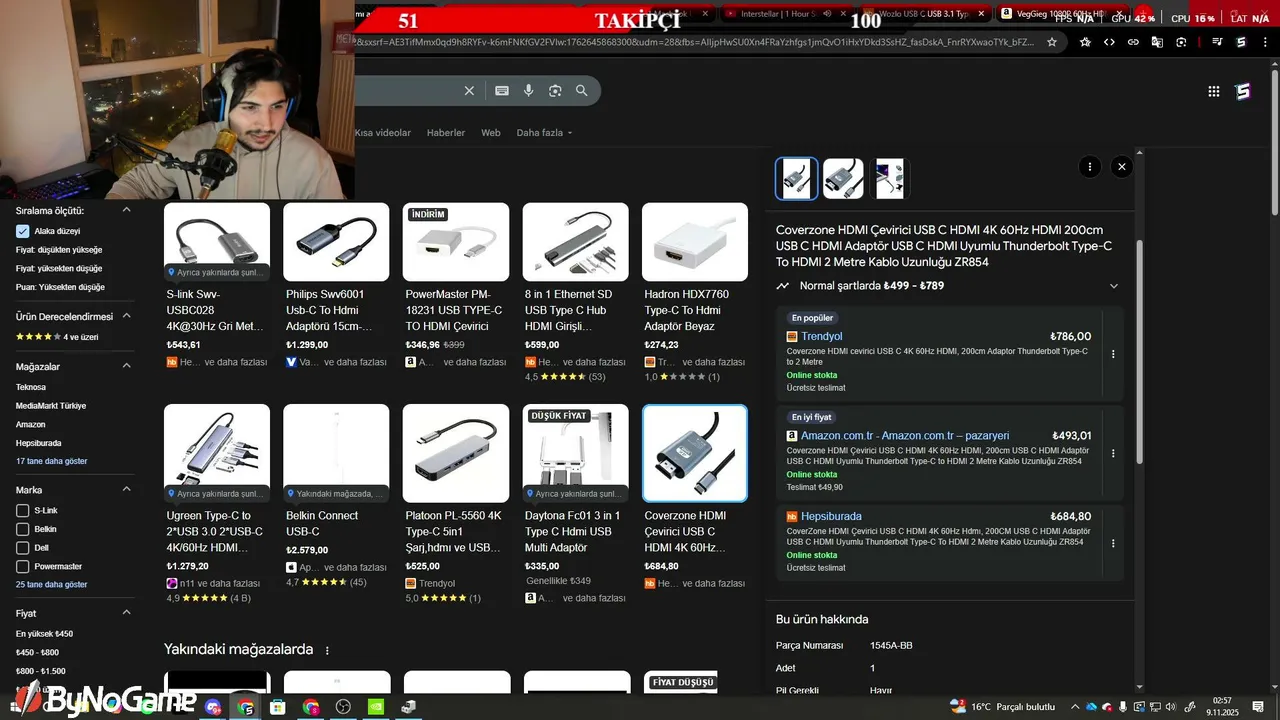Click the weather widget showing 16°C
Viewport: 1280px width, 720px height.
coord(1002,707)
